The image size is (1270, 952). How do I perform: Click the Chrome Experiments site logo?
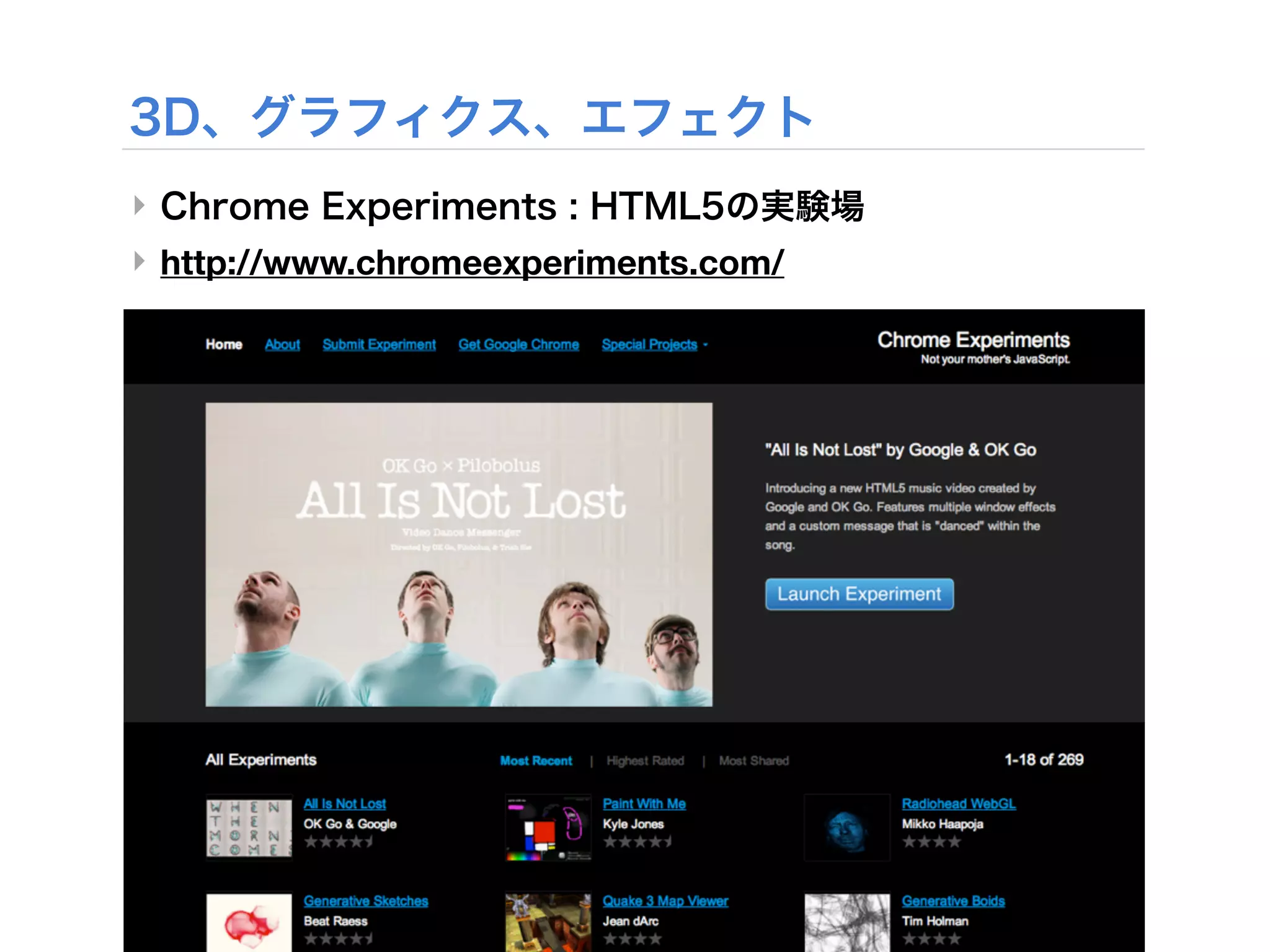pyautogui.click(x=973, y=340)
